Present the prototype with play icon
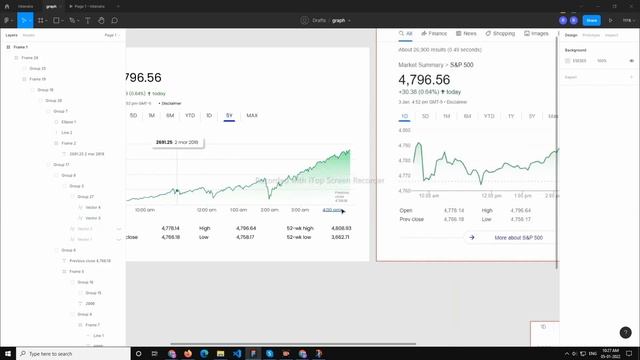The height and width of the screenshot is (360, 640). pos(611,20)
